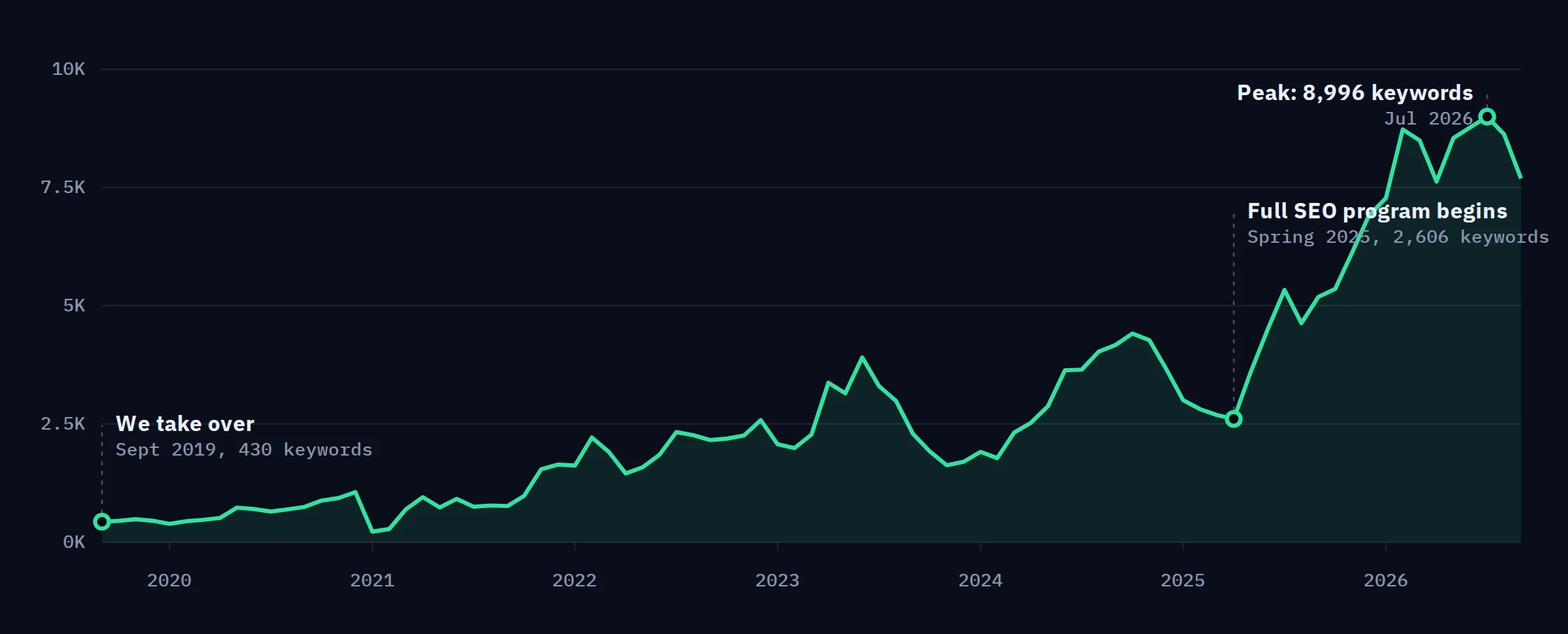Viewport: 1568px width, 634px height.
Task: Click the 2021 x-axis label
Action: click(372, 581)
